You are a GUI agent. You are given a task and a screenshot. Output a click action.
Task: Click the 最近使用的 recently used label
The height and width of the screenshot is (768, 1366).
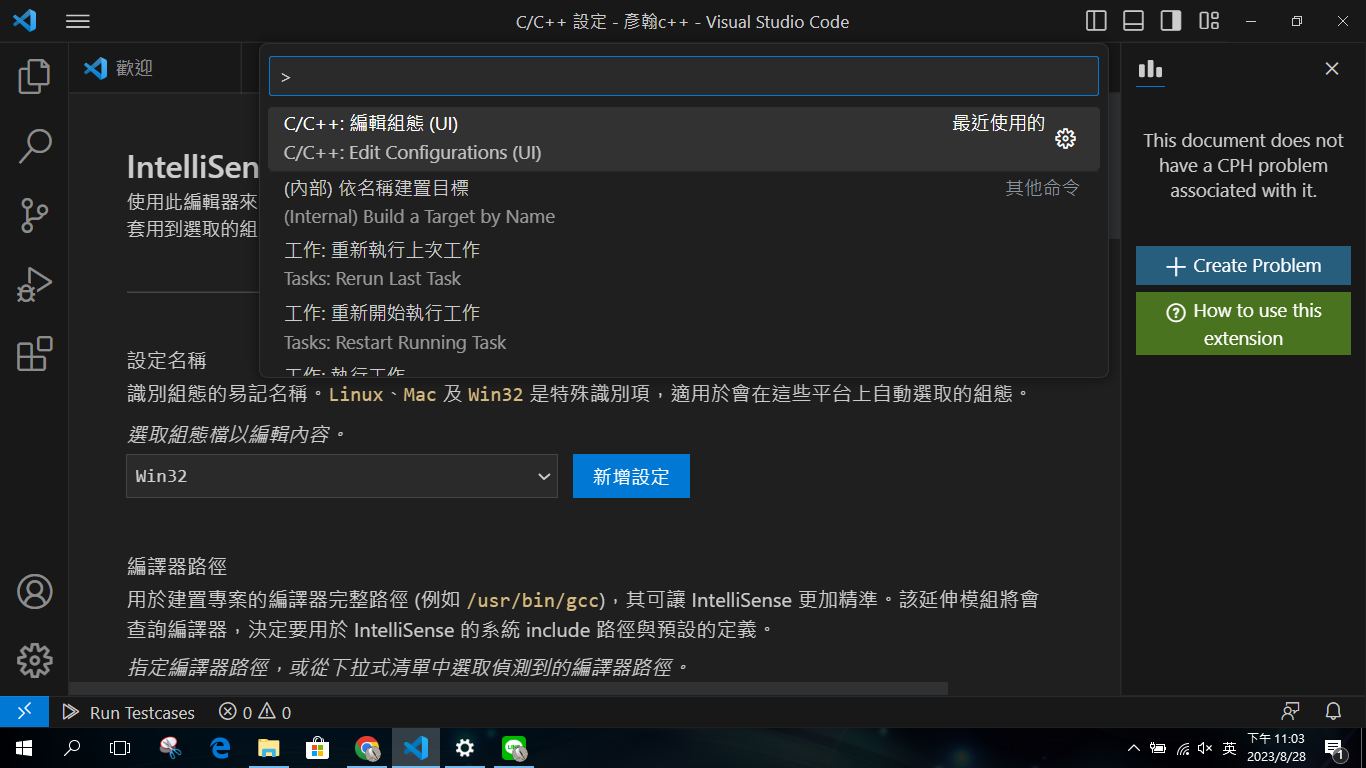pyautogui.click(x=998, y=123)
